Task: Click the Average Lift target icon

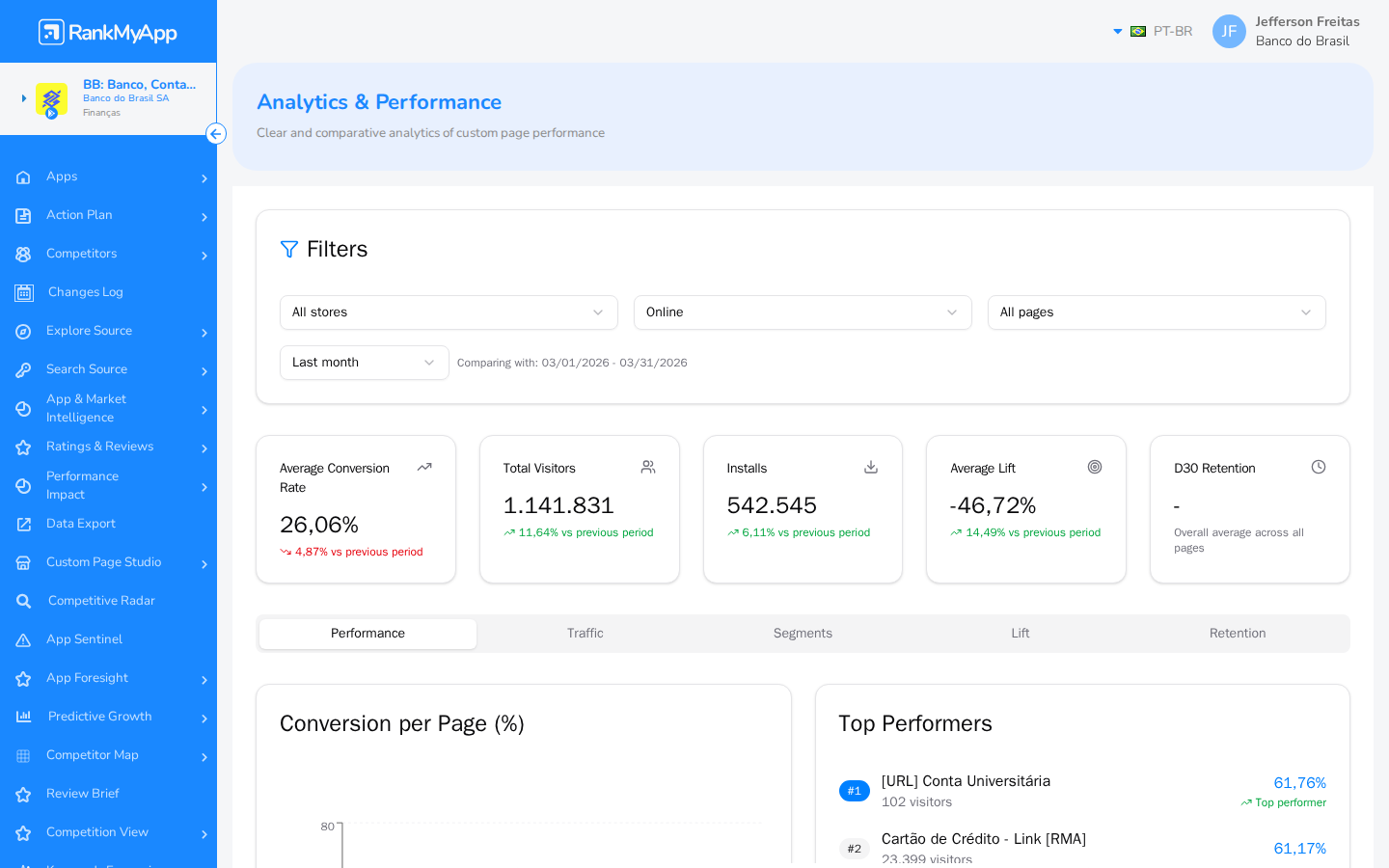Action: point(1095,467)
